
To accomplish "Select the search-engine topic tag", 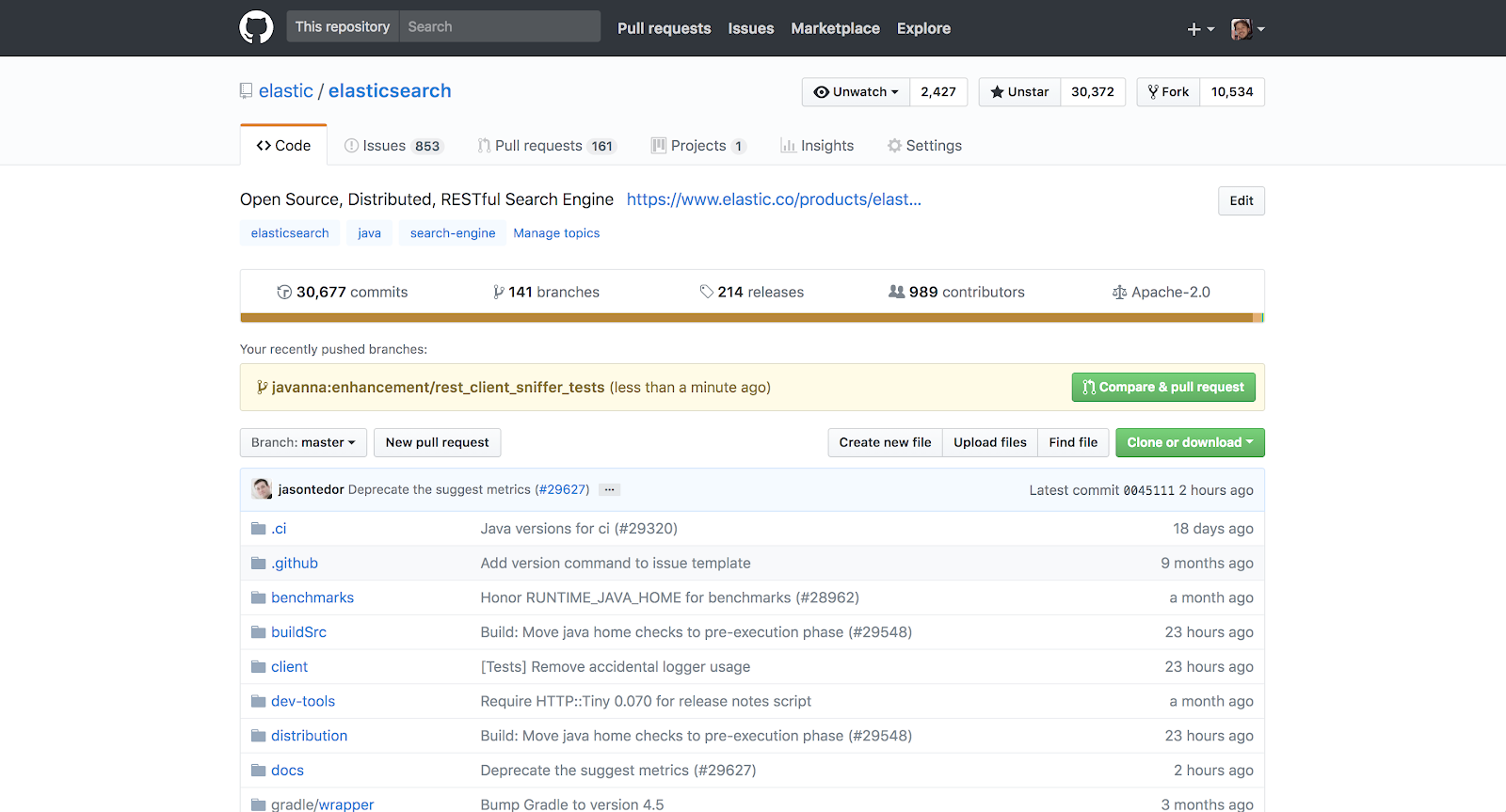I will 453,233.
